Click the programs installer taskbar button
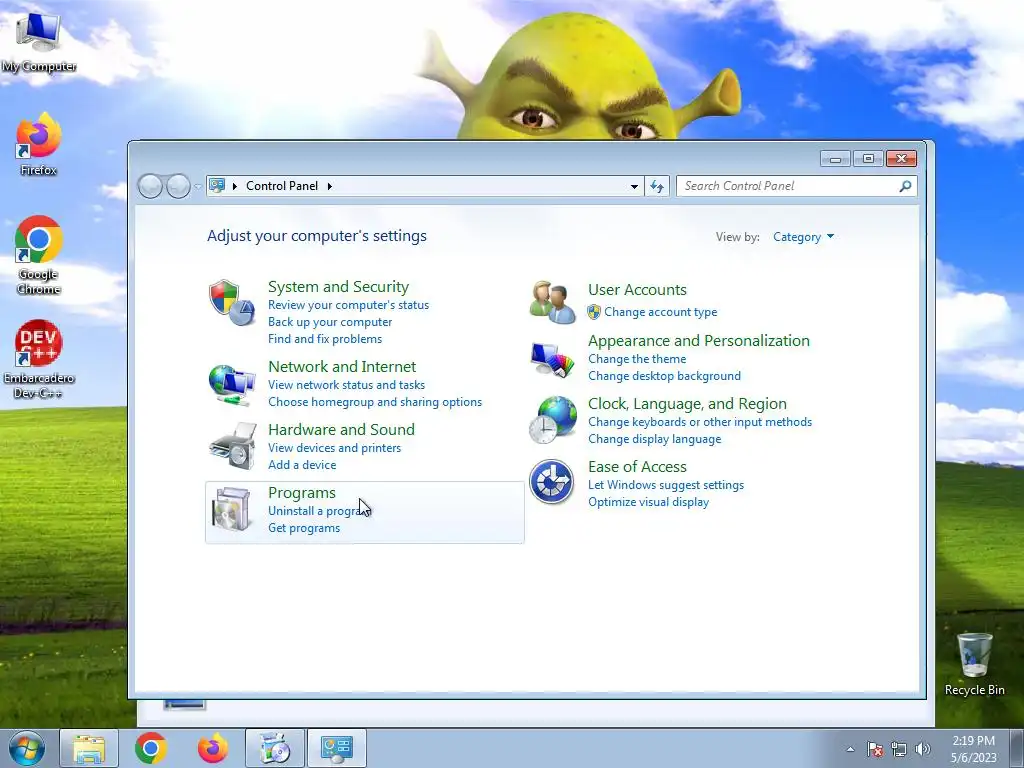The image size is (1024, 768). 275,748
